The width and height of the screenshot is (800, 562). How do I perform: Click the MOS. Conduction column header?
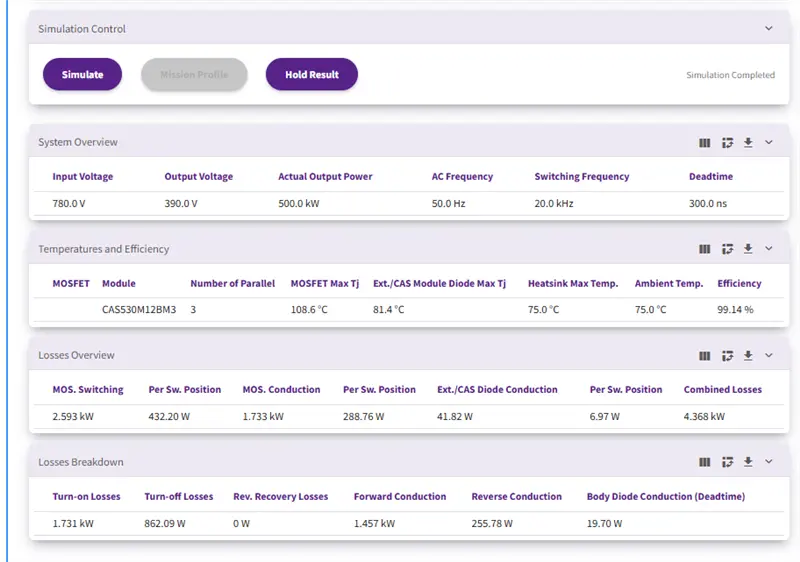(281, 390)
